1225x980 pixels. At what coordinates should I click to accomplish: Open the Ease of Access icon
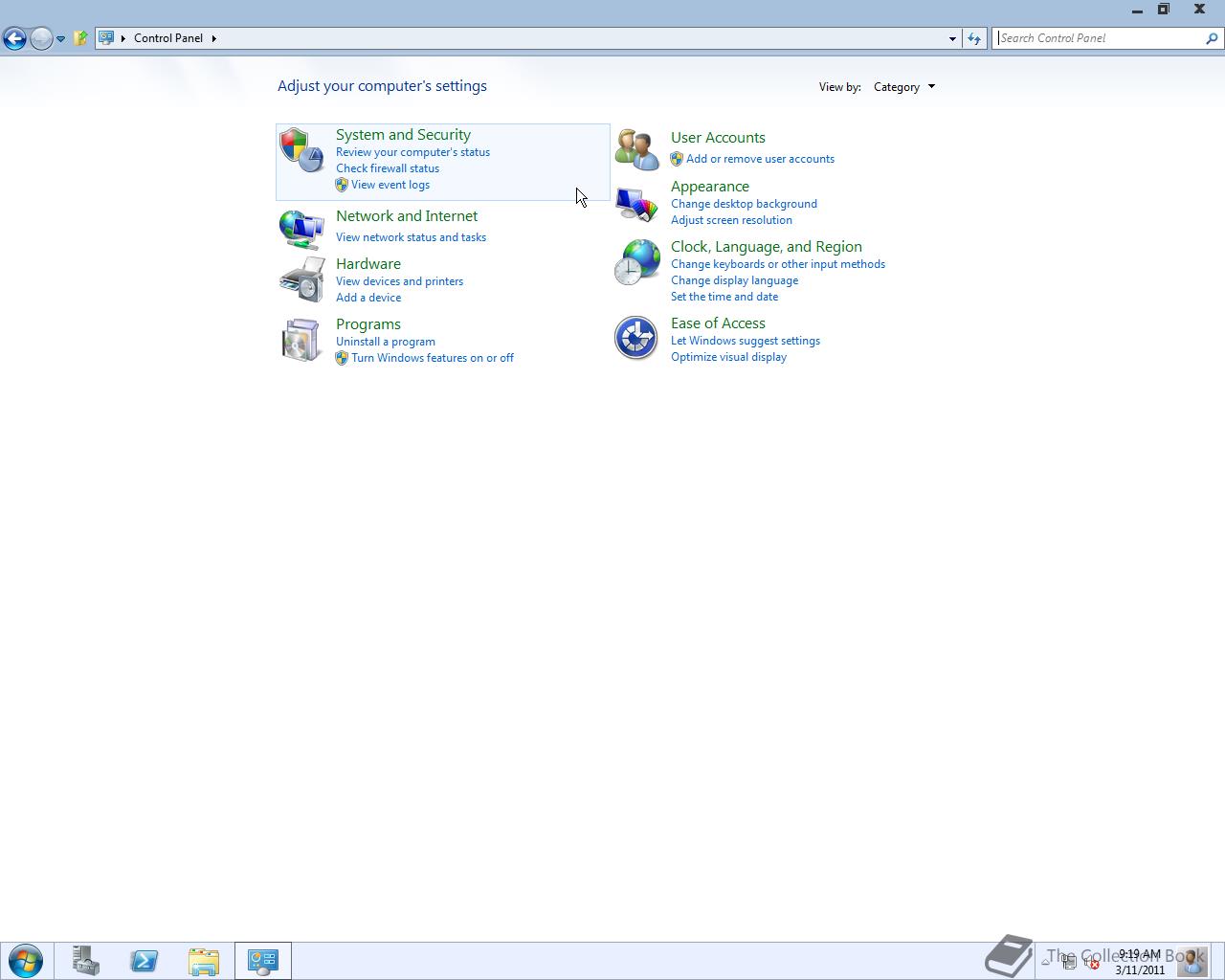click(x=636, y=338)
